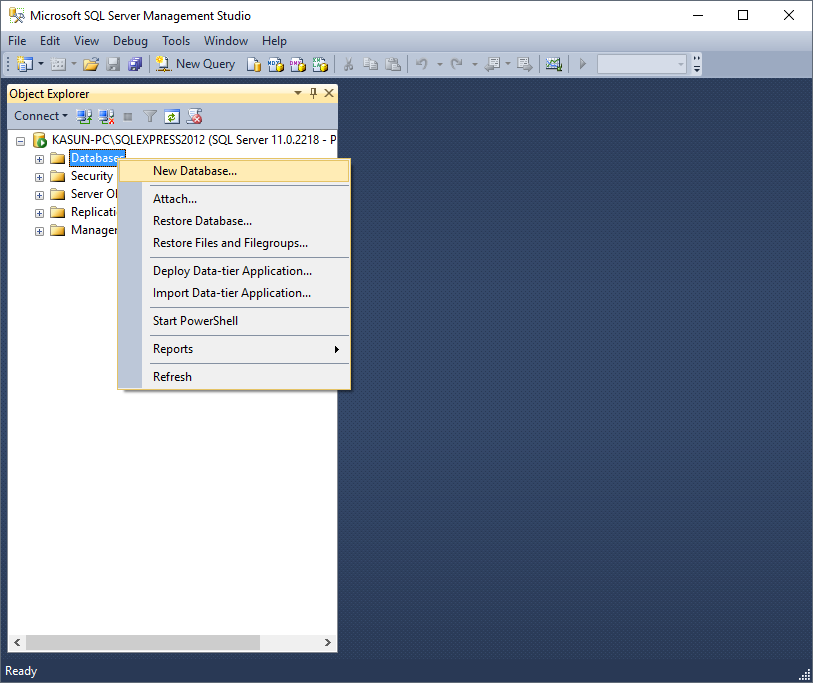Open the Connect dropdown in Object Explorer
Viewport: 813px width, 683px height.
coord(40,116)
